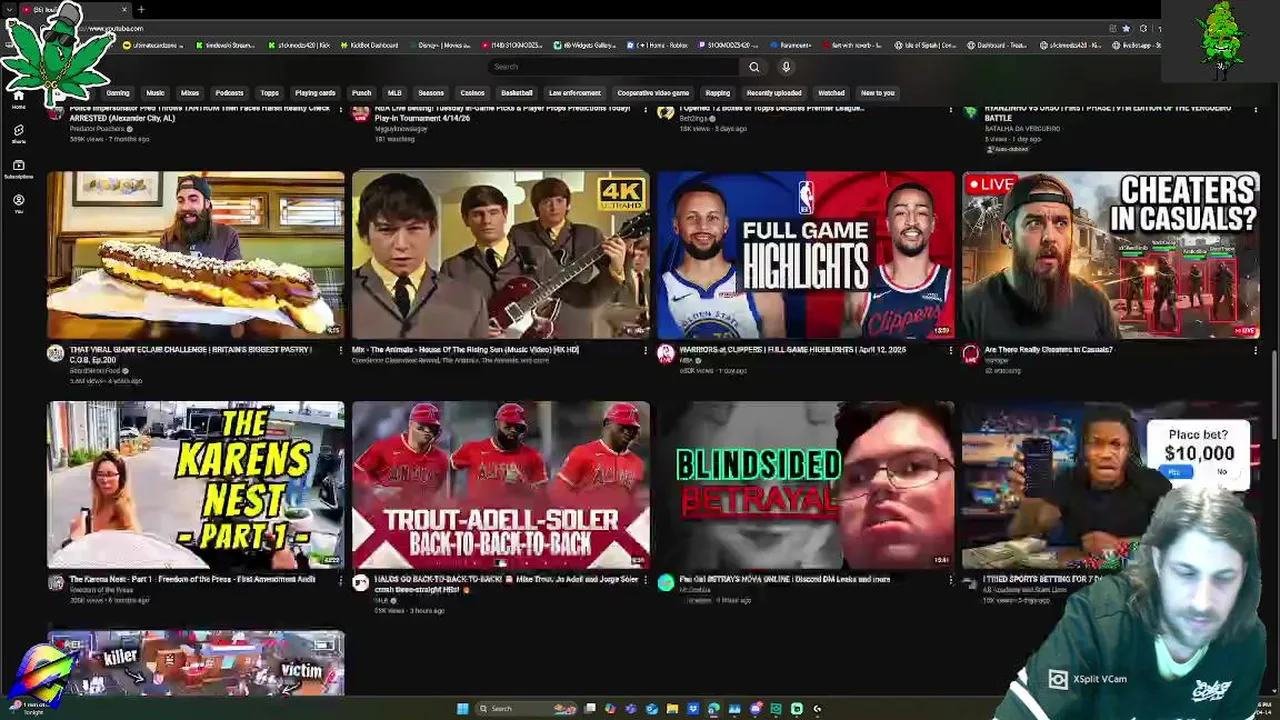Open Dropbox from the taskbar
Image resolution: width=1280 pixels, height=720 pixels.
coord(693,709)
